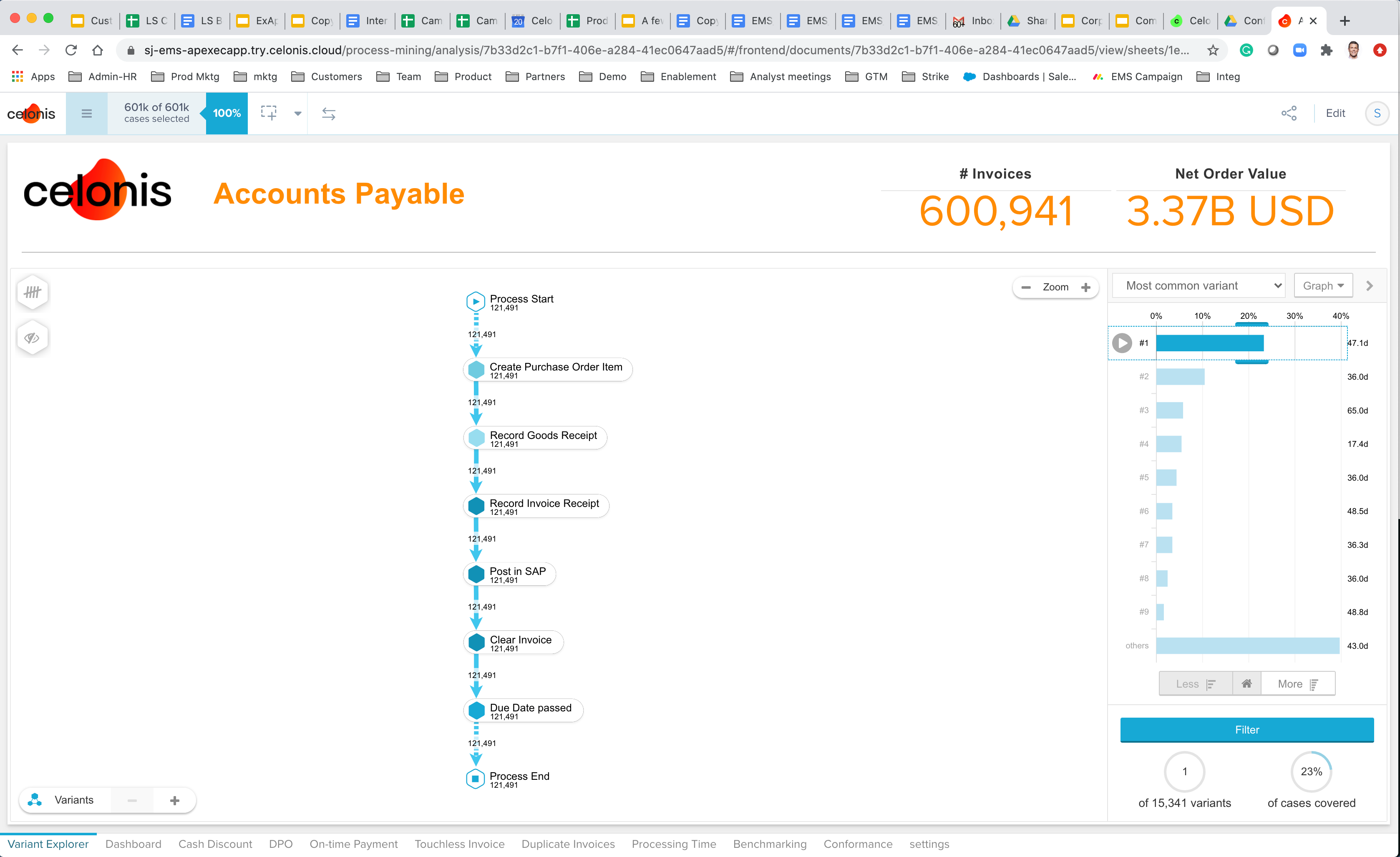Viewport: 1400px width, 857px height.
Task: Click the selection crop tool icon
Action: 268,113
